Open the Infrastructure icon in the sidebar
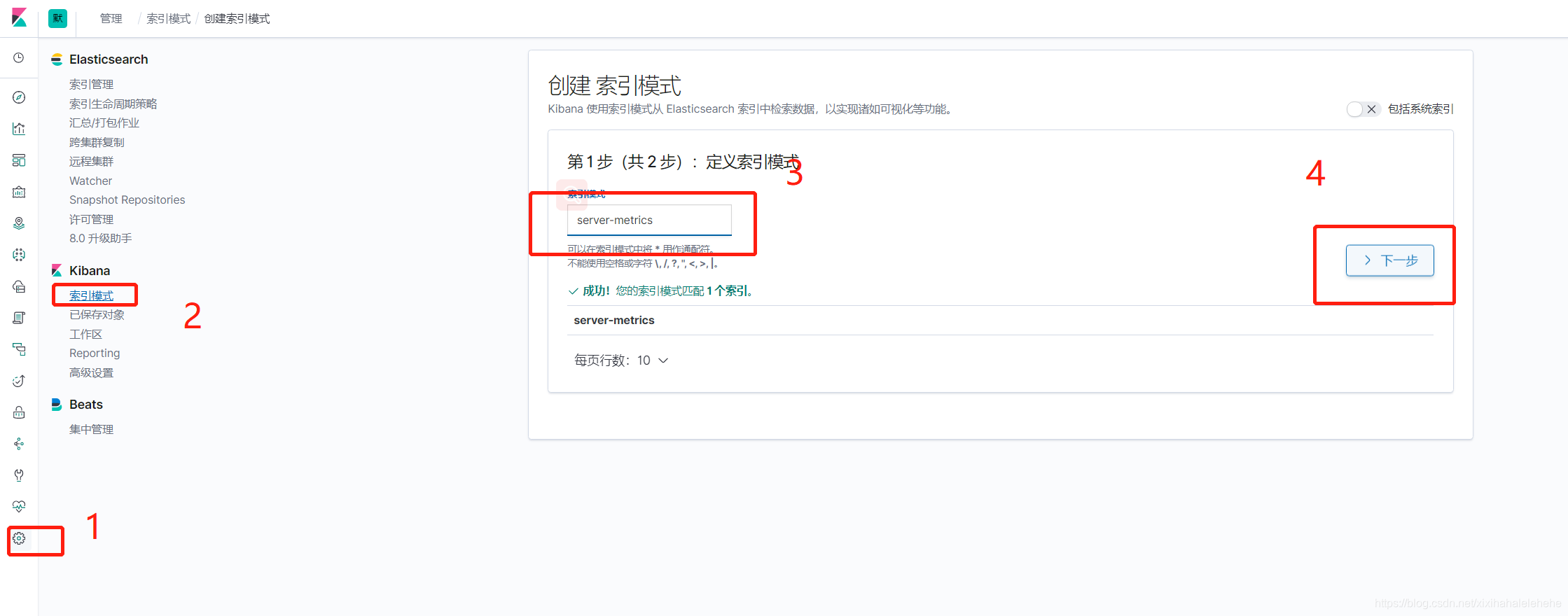The image size is (1568, 616). coord(19,286)
